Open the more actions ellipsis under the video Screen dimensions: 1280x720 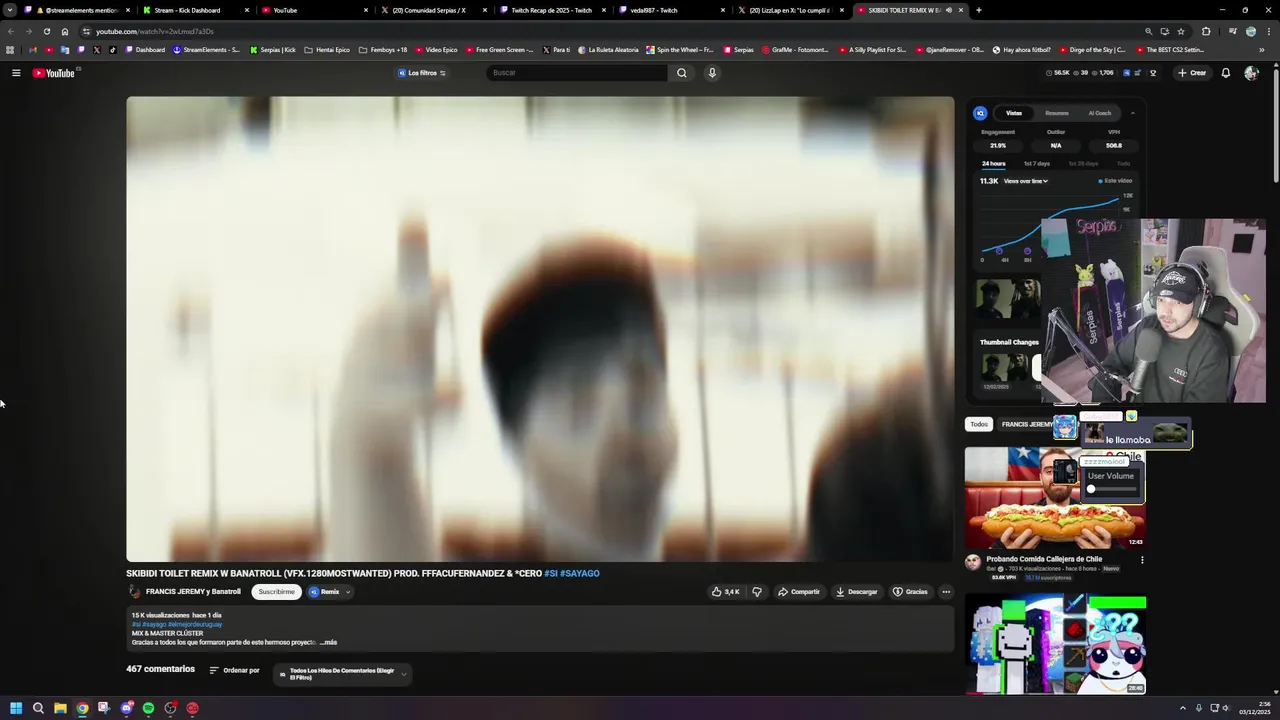tap(946, 592)
